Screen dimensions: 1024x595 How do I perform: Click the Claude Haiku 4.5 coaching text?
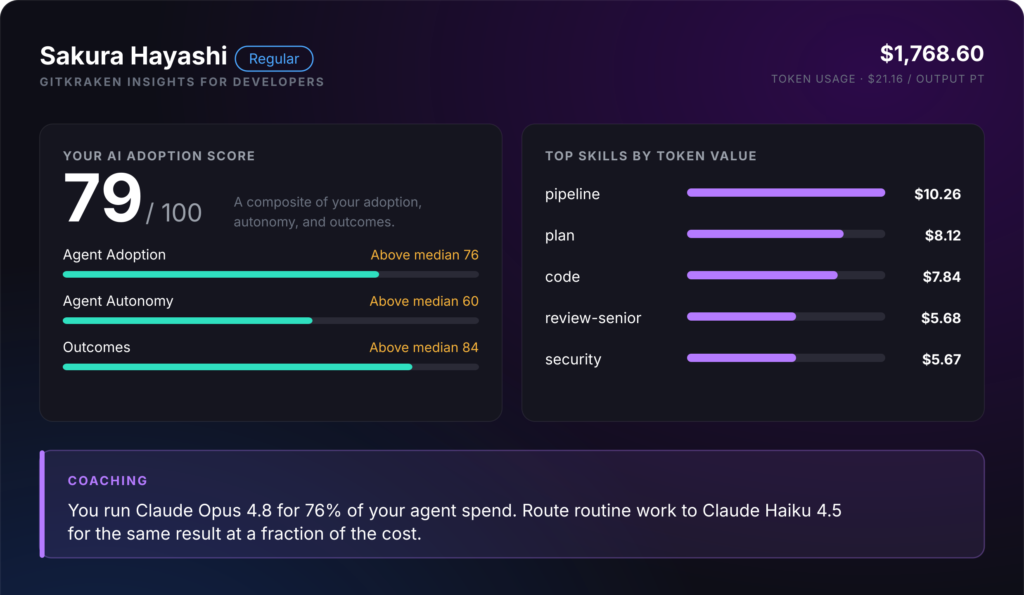coord(772,510)
